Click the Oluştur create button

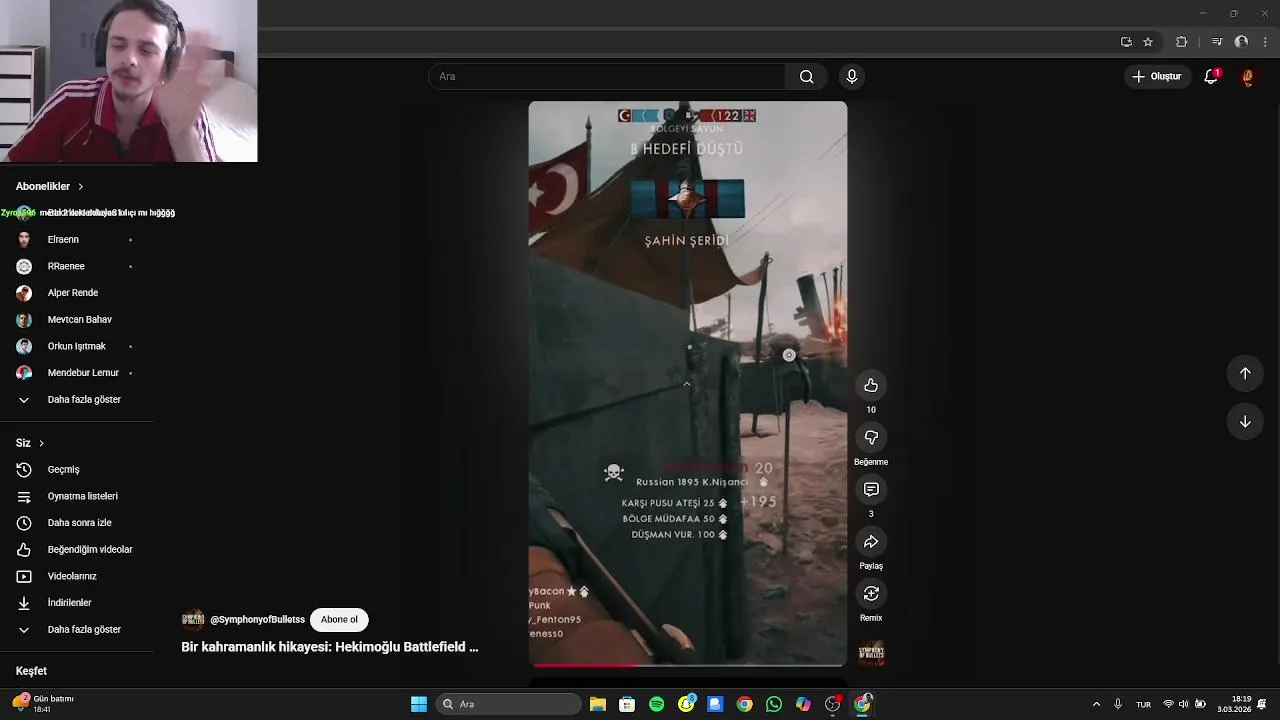(x=1157, y=77)
